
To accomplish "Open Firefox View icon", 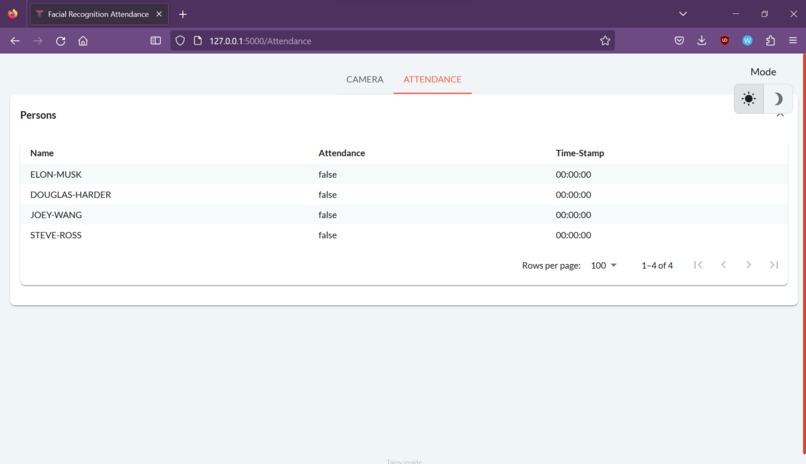I will [13, 14].
